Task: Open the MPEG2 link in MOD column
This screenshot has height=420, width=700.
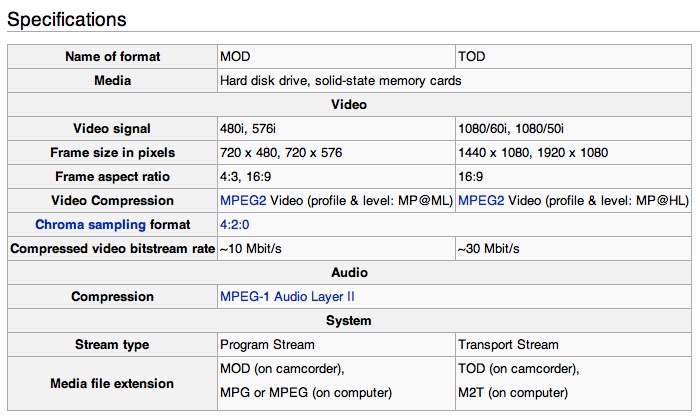Action: pos(243,200)
